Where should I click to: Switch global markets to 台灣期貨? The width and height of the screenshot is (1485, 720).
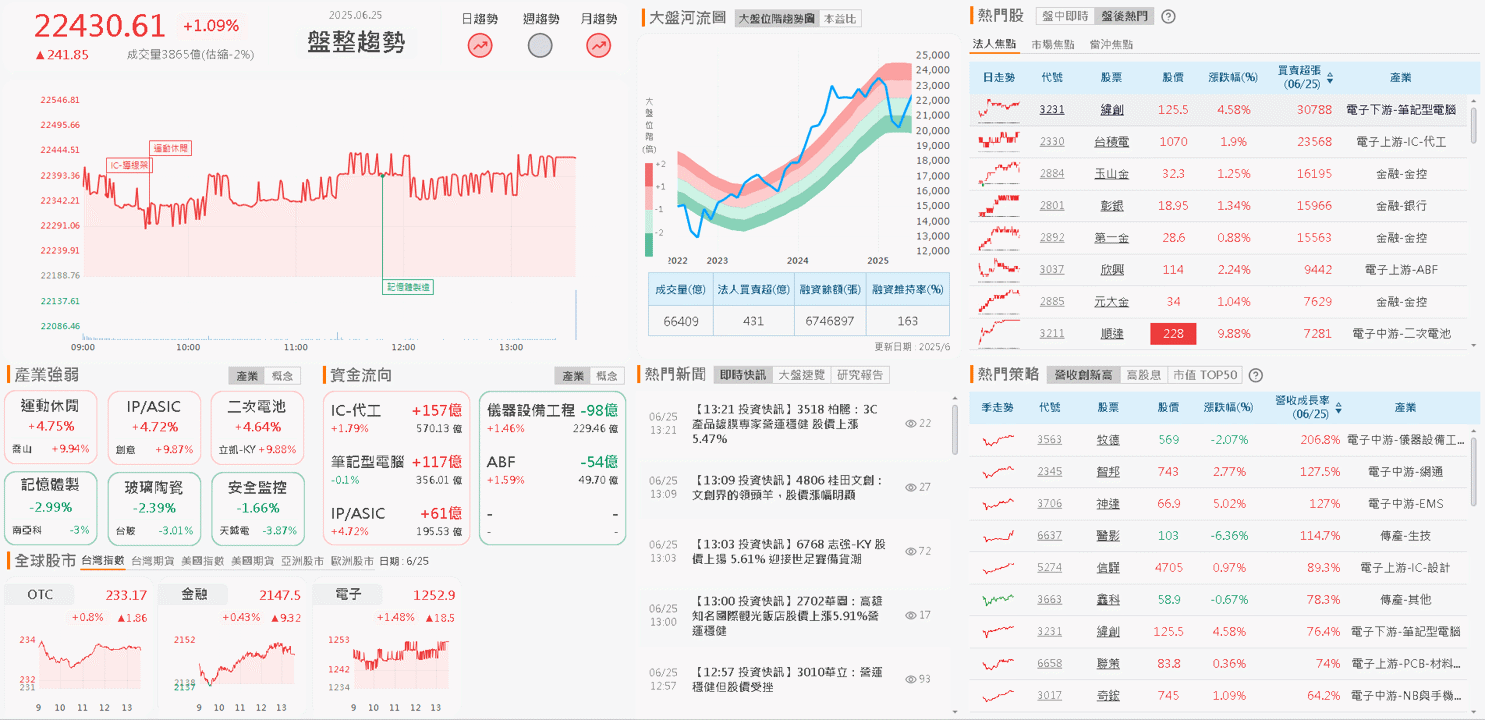pos(154,561)
